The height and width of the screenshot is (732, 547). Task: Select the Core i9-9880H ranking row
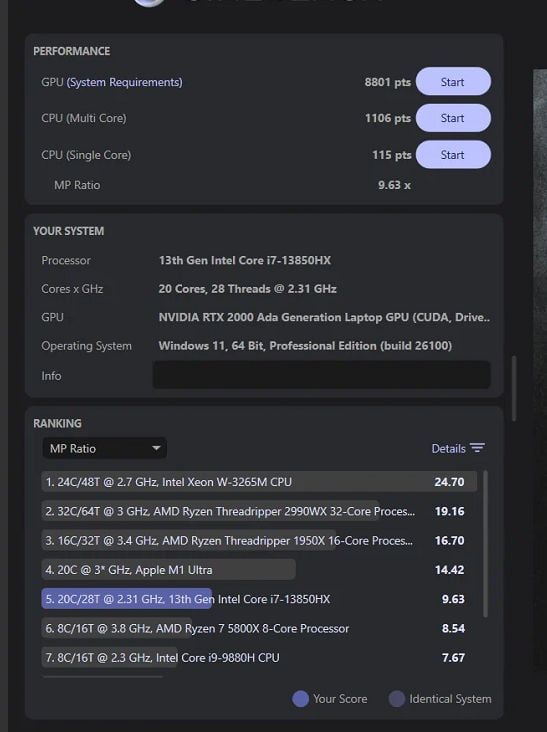coord(259,657)
